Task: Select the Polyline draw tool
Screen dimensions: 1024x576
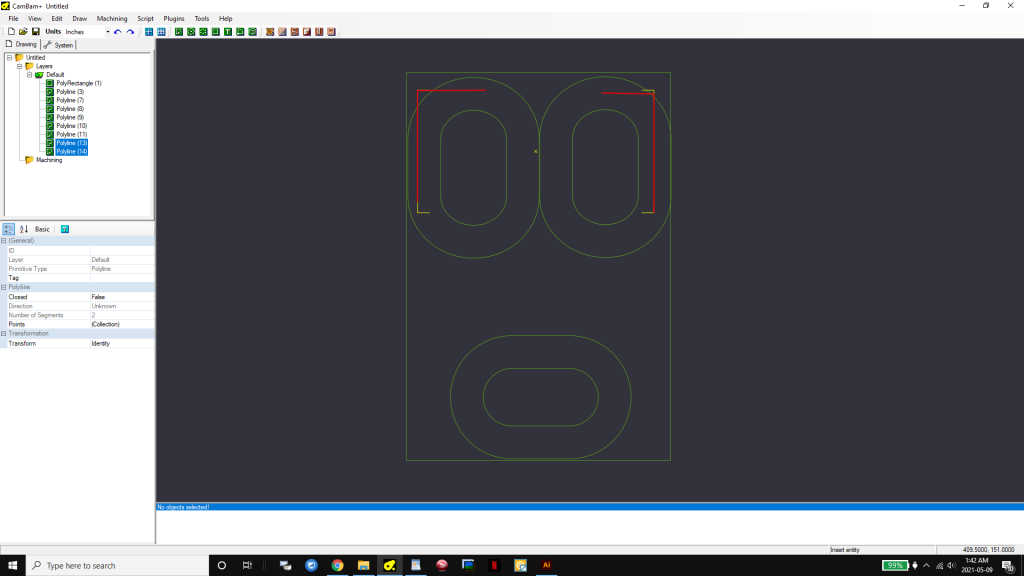Action: pyautogui.click(x=178, y=31)
